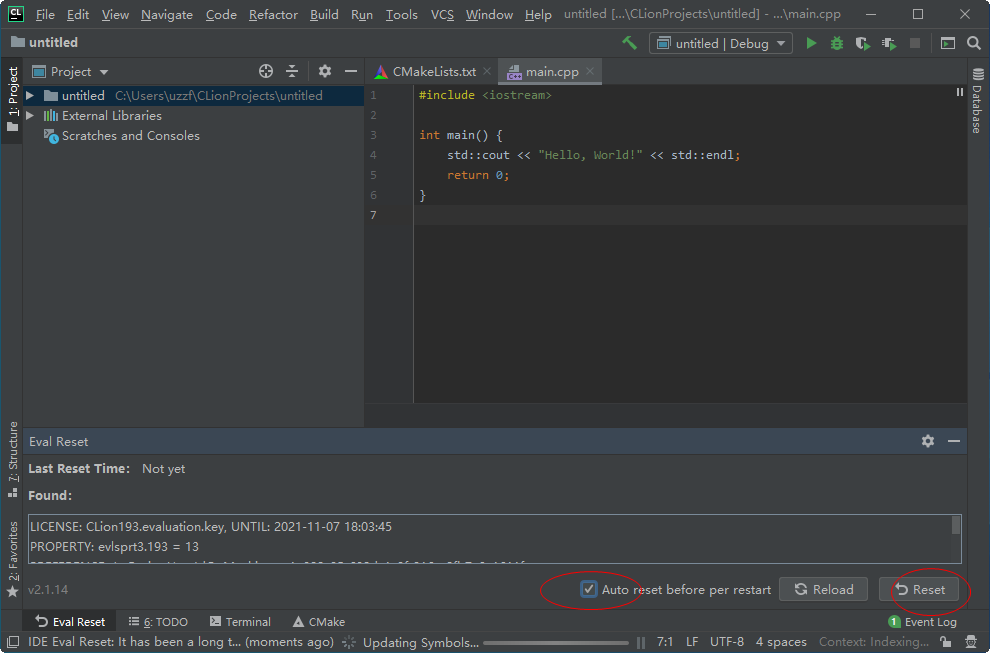Screen dimensions: 990x653
Task: Click the Build hammer icon
Action: pyautogui.click(x=629, y=43)
